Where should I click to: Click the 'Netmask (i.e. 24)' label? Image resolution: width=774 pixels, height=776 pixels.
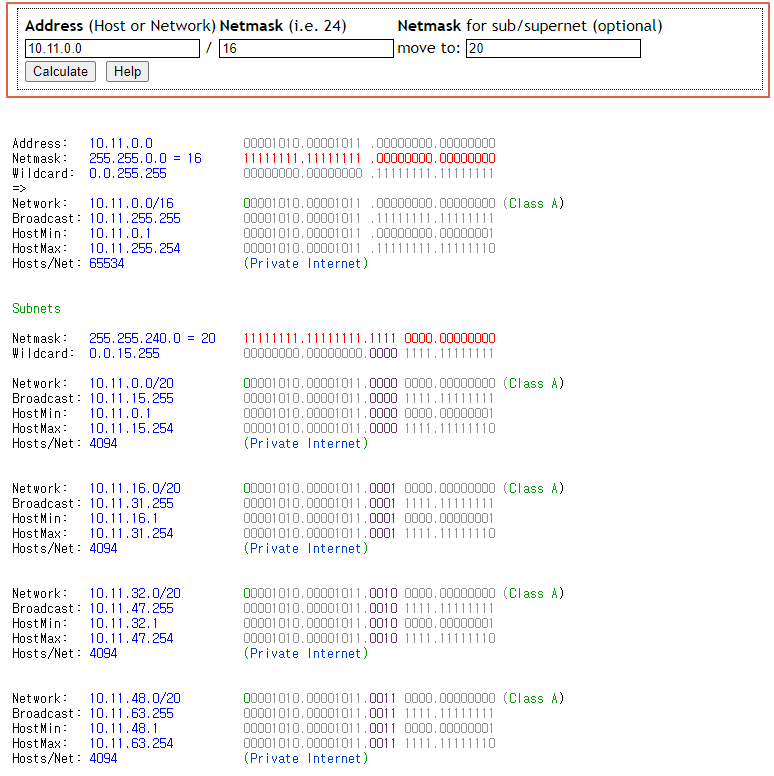[x=283, y=26]
